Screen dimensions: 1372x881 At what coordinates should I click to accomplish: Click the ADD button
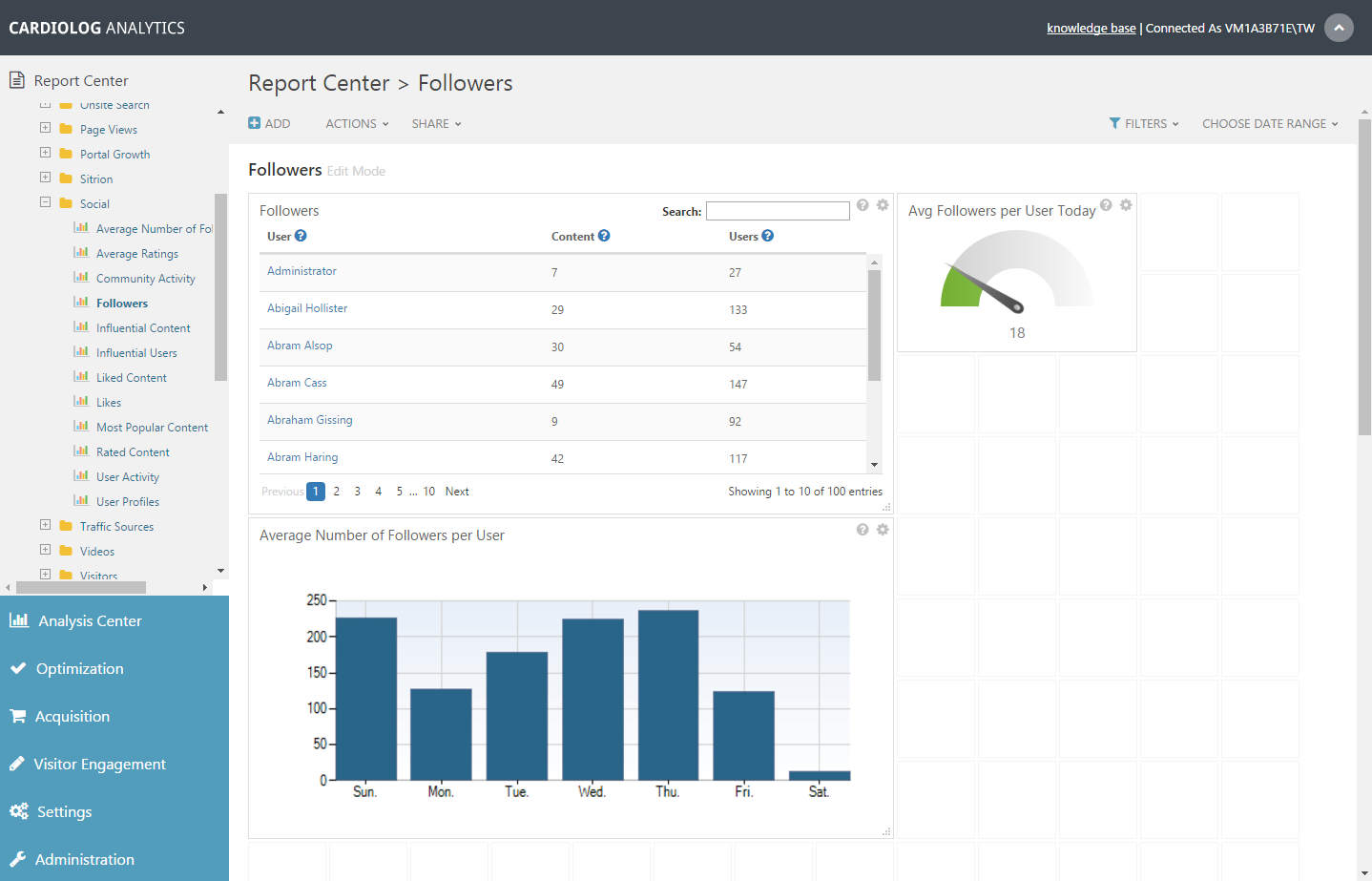point(269,123)
